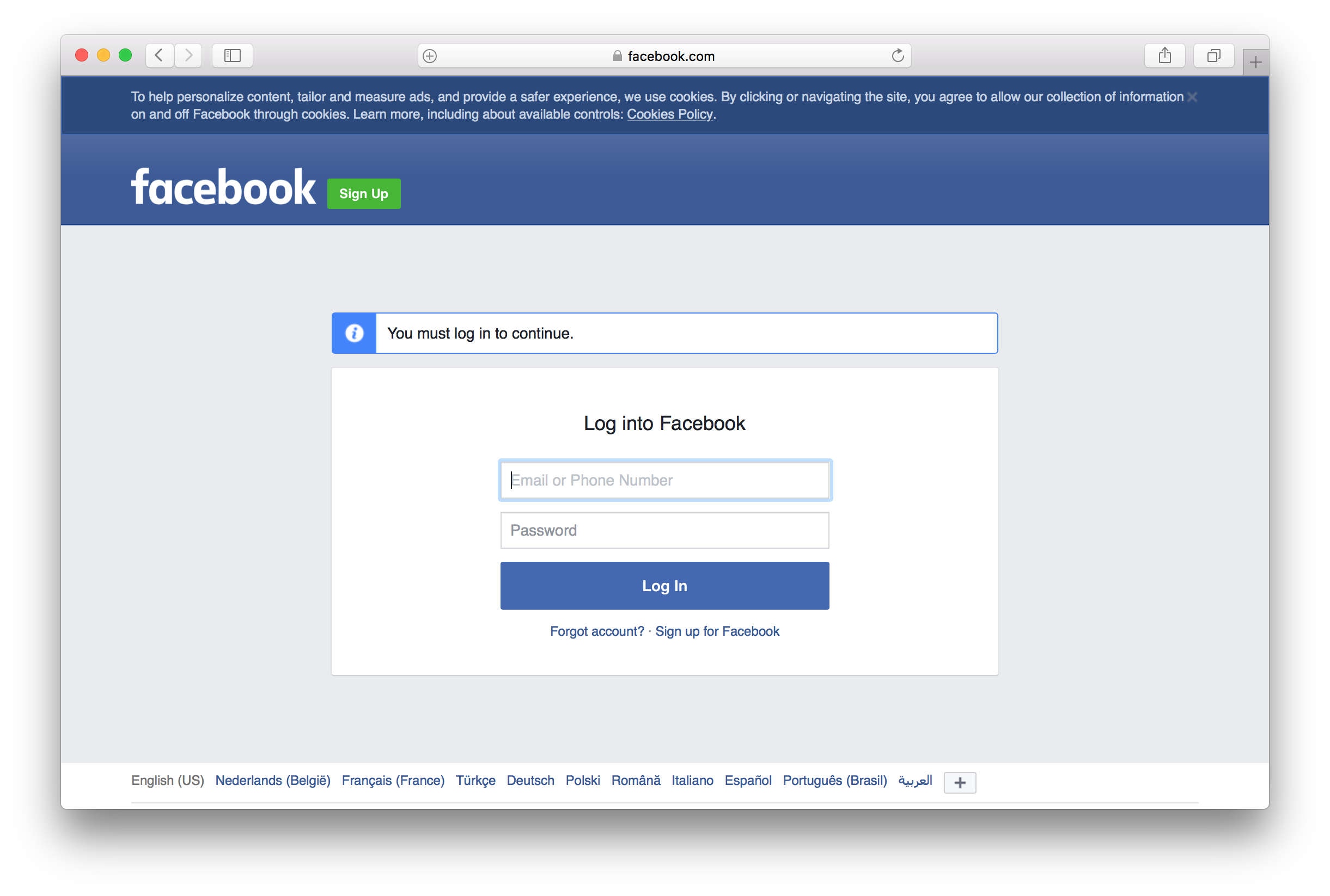1330x896 pixels.
Task: Click the dismiss X on cookie banner
Action: pyautogui.click(x=1192, y=97)
